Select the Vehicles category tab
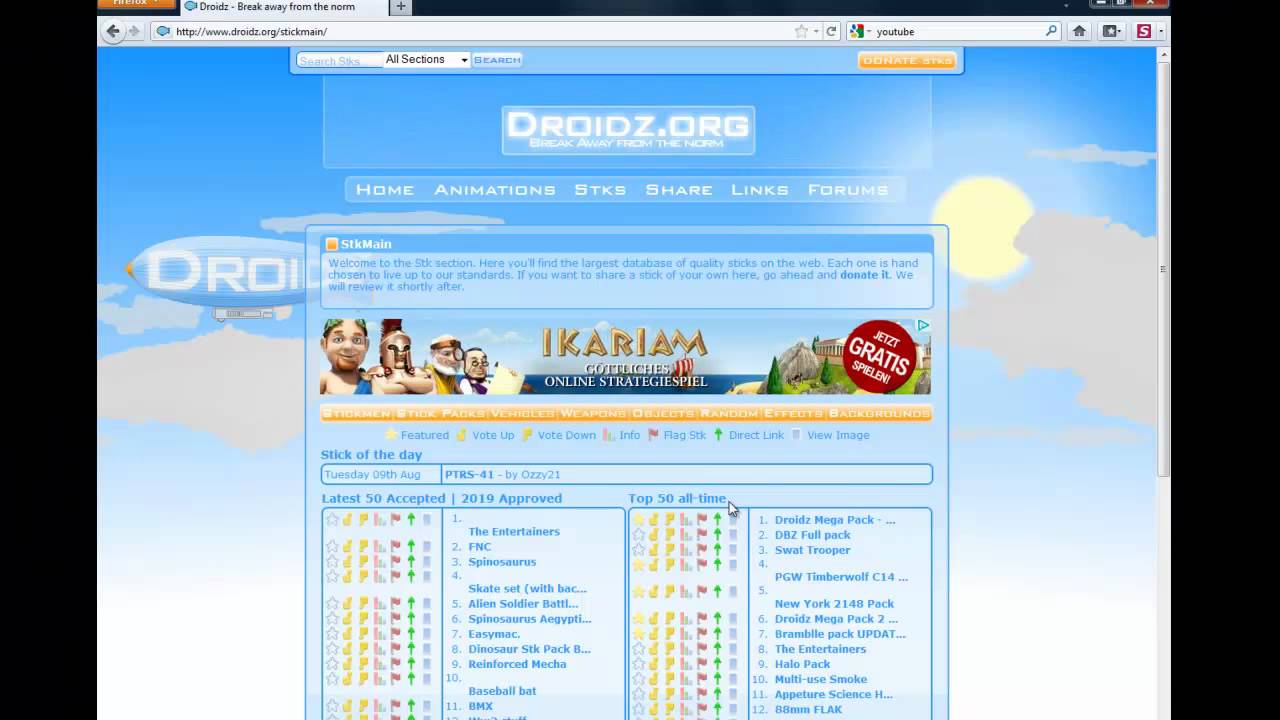1280x720 pixels. click(x=522, y=413)
